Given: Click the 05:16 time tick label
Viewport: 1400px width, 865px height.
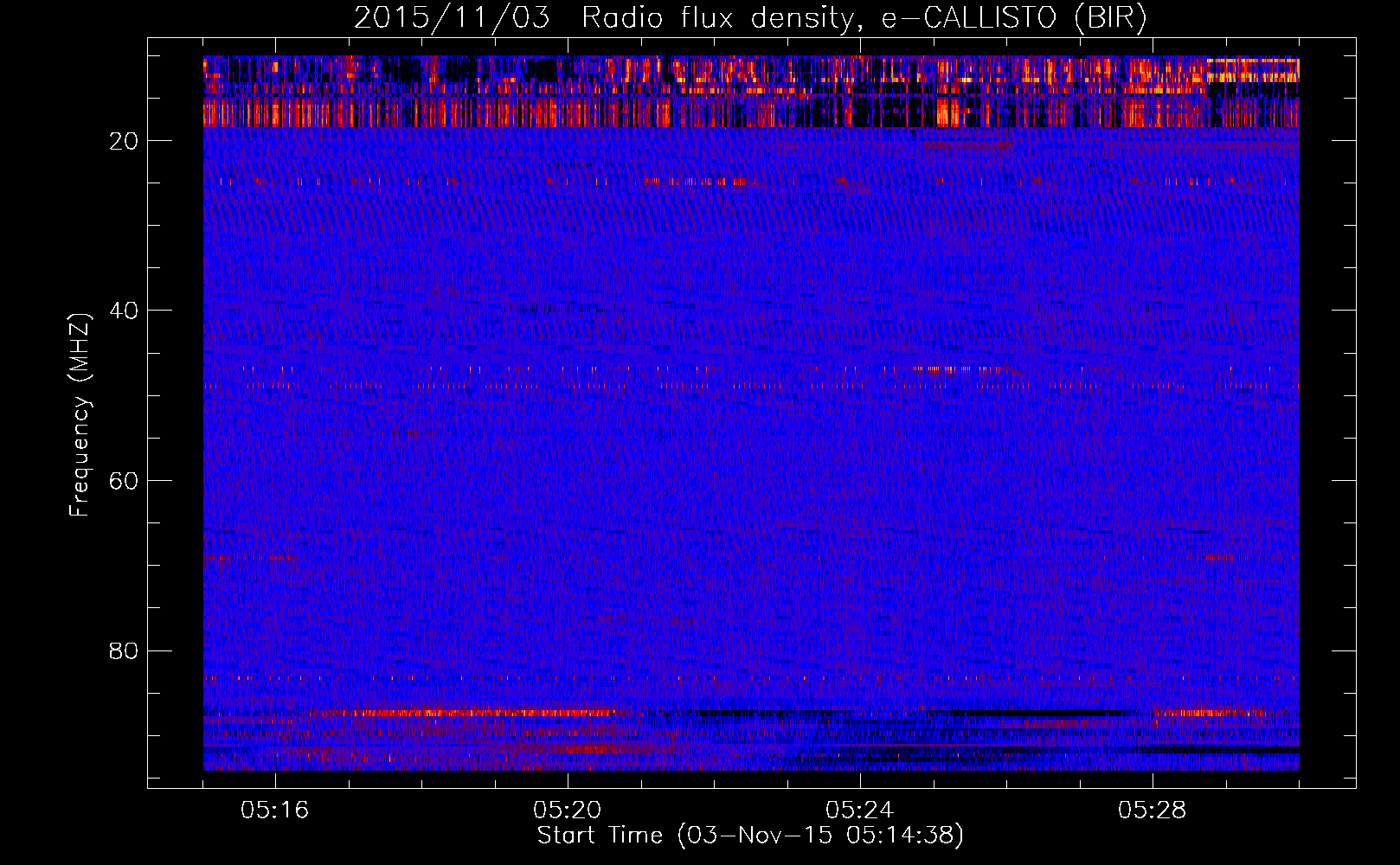Looking at the screenshot, I should click(275, 811).
